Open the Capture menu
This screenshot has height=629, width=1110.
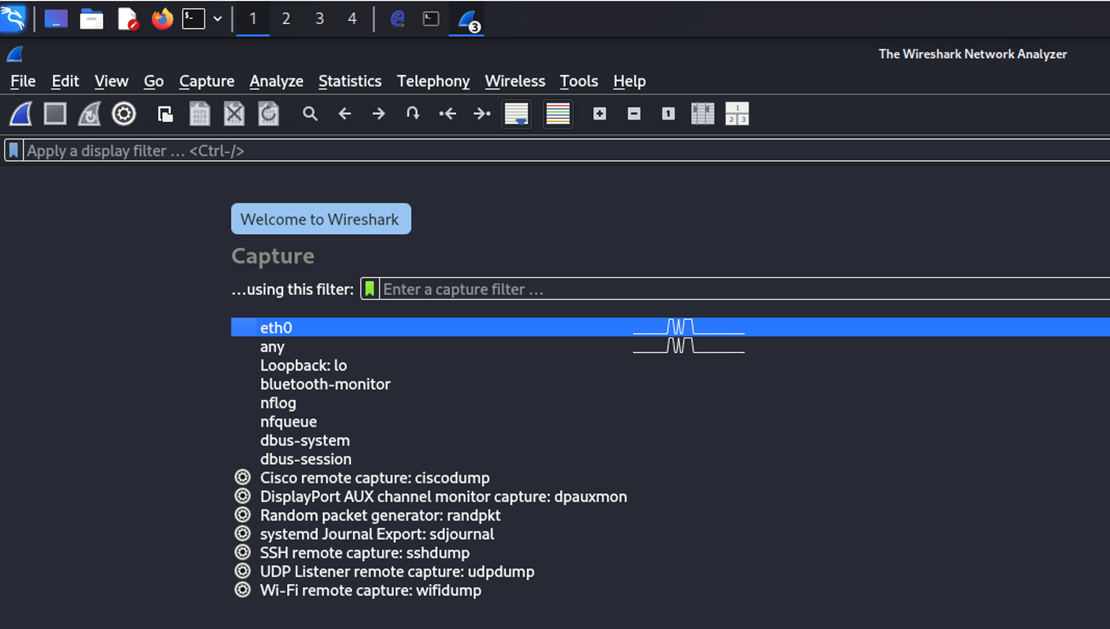(207, 81)
